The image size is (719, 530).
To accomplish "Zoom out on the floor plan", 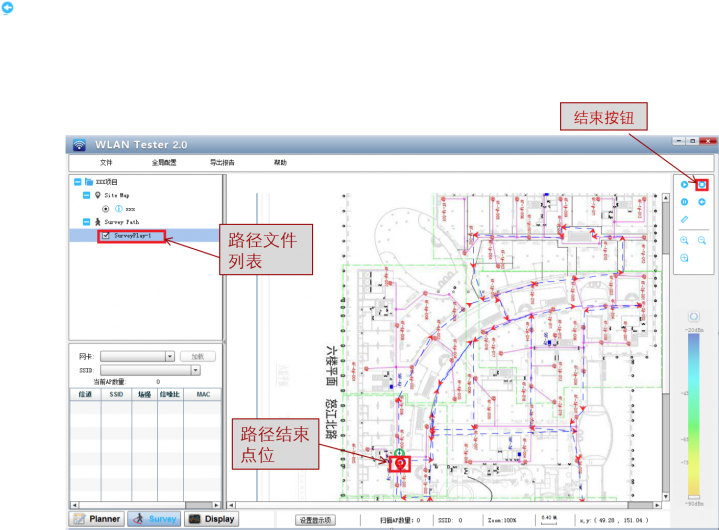I will click(x=702, y=240).
